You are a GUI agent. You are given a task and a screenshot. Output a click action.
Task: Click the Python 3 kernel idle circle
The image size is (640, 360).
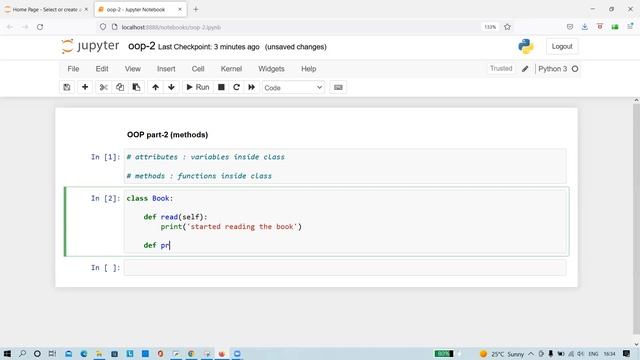pos(575,69)
